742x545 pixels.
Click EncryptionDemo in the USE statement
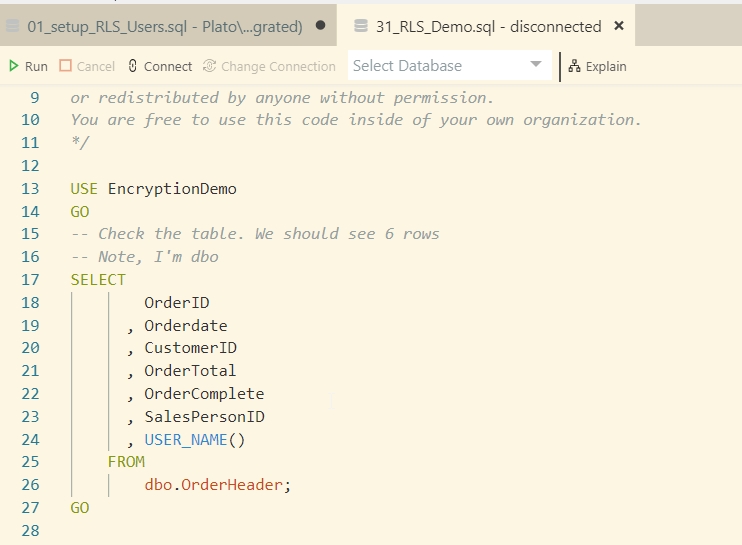(172, 188)
